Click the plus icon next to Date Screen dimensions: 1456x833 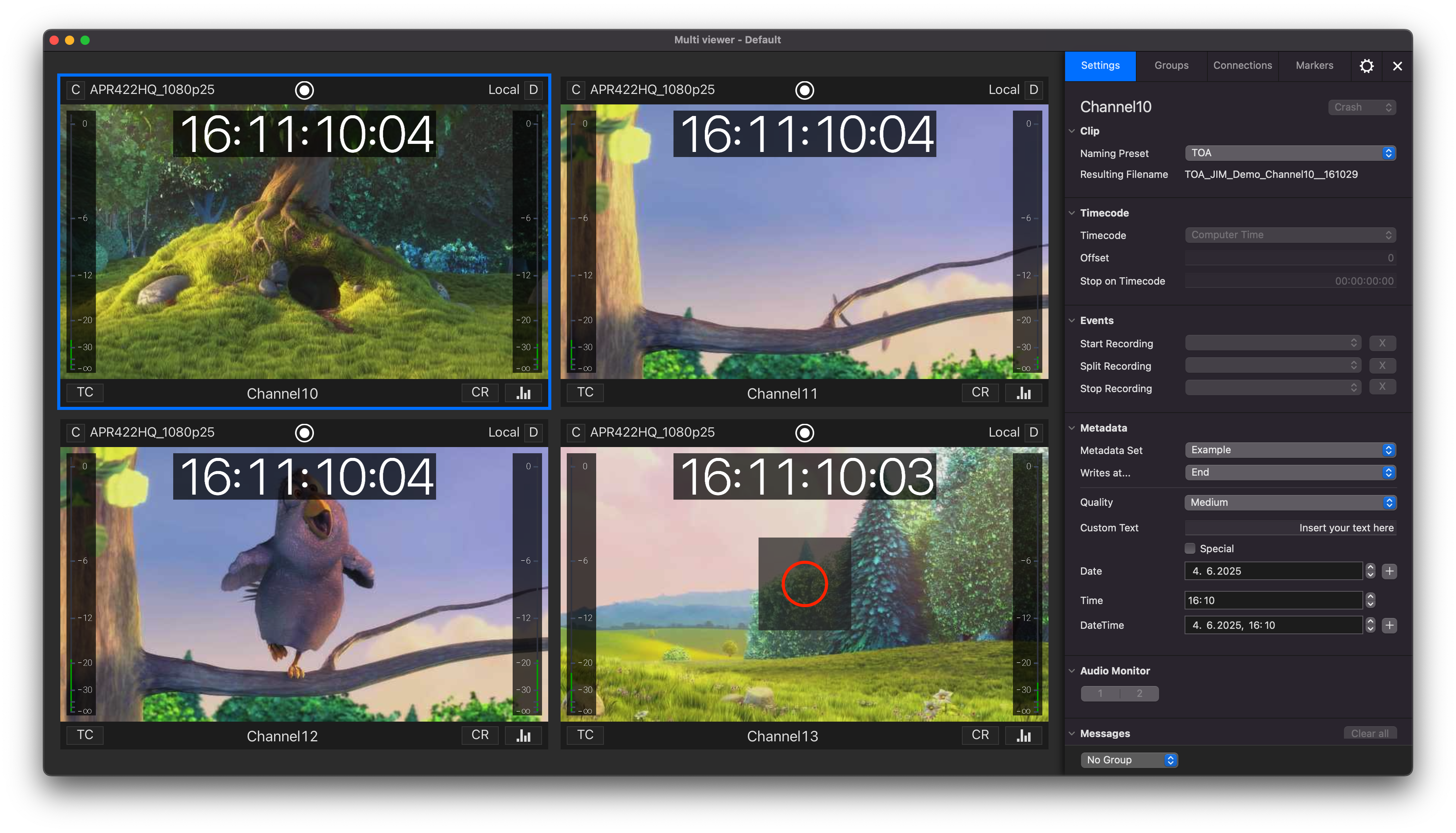tap(1389, 571)
